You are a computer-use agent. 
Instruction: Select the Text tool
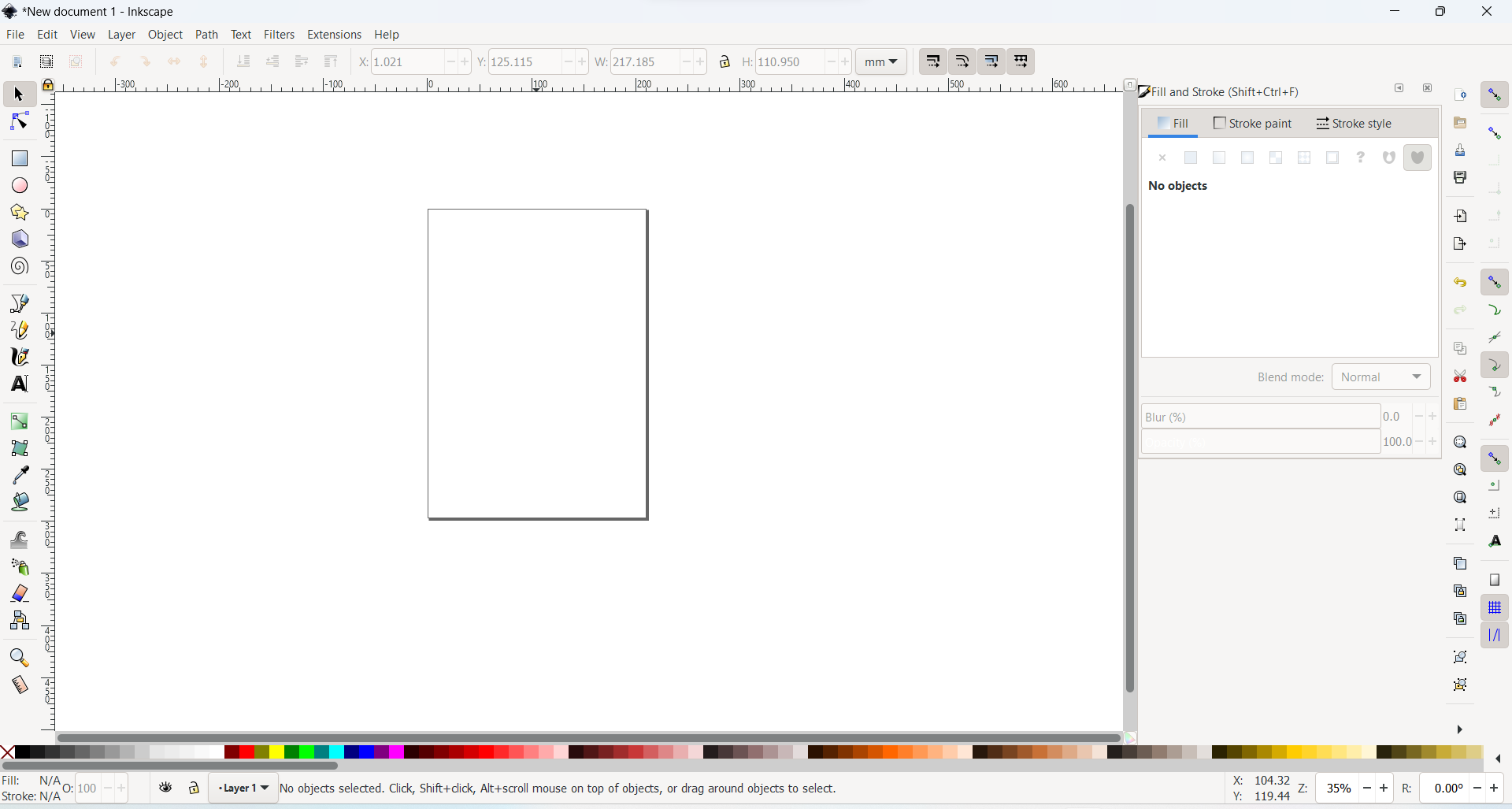(x=18, y=384)
